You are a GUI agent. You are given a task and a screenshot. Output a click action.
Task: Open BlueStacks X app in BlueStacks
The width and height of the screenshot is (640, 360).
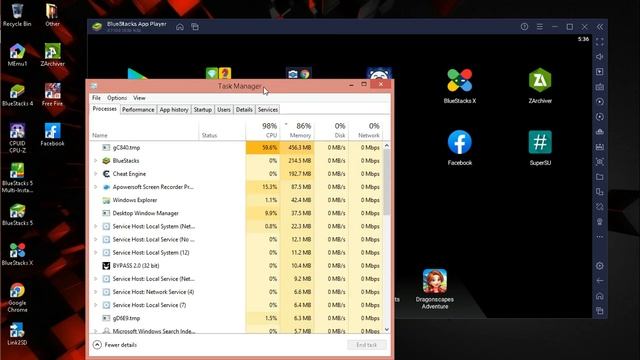coord(460,86)
